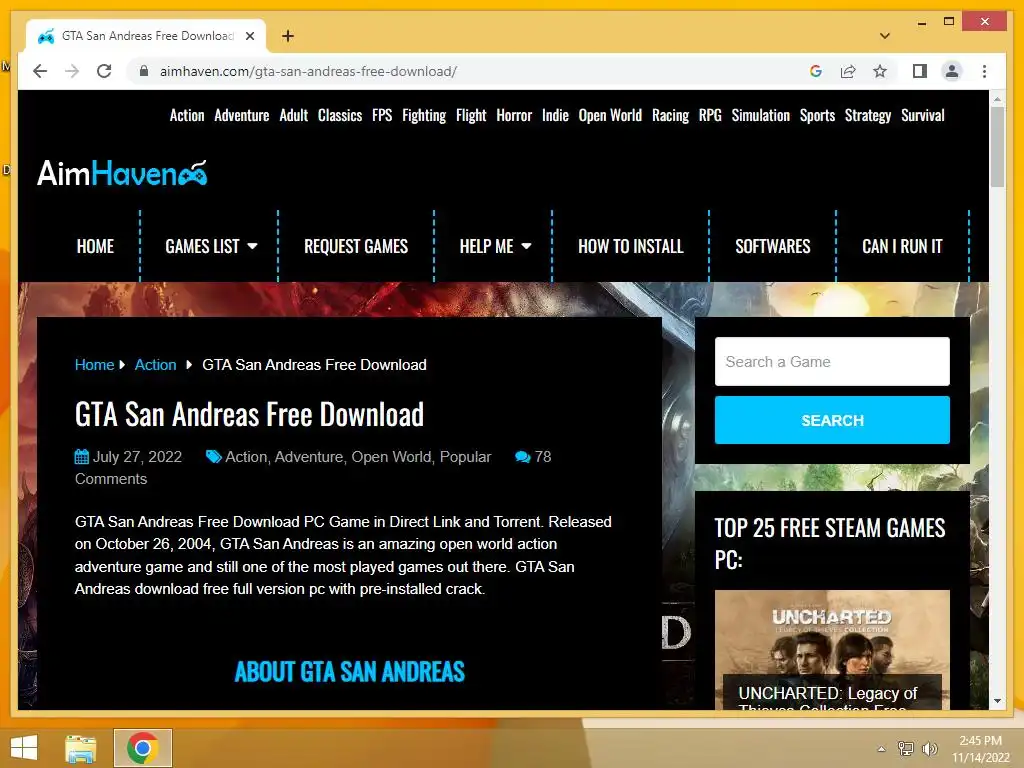Select the Simulation category
The height and width of the screenshot is (768, 1024).
coord(761,116)
